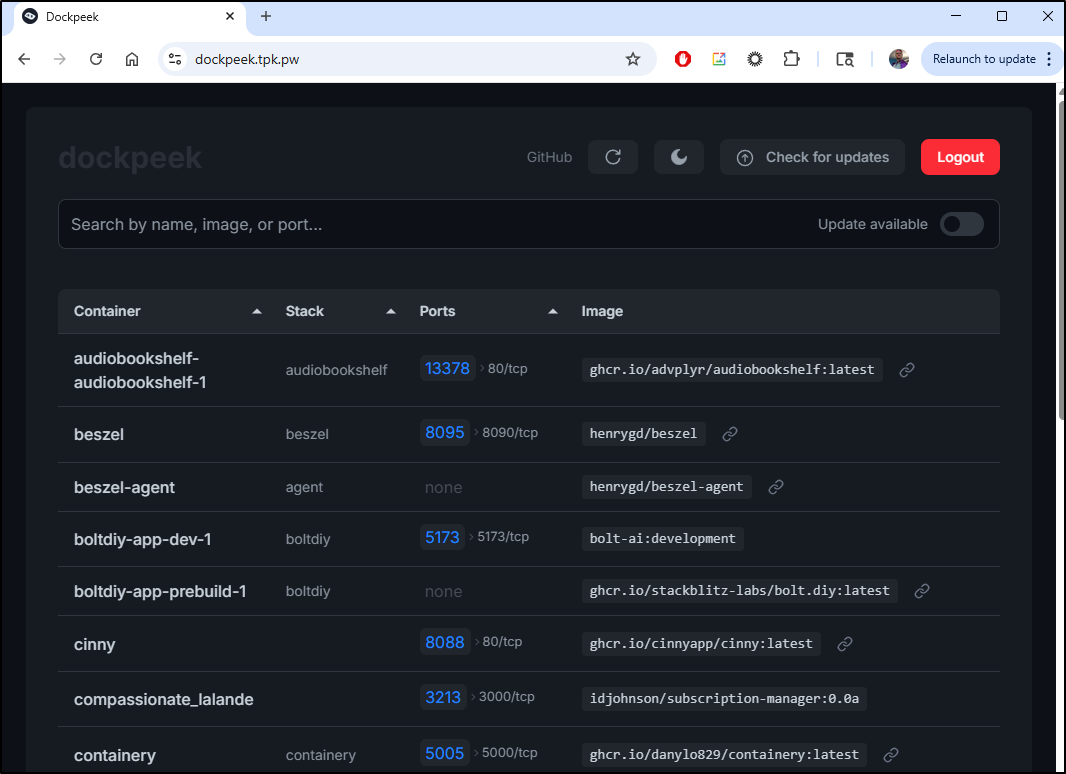Open port 13378 link for audiobookshelf

pos(447,369)
